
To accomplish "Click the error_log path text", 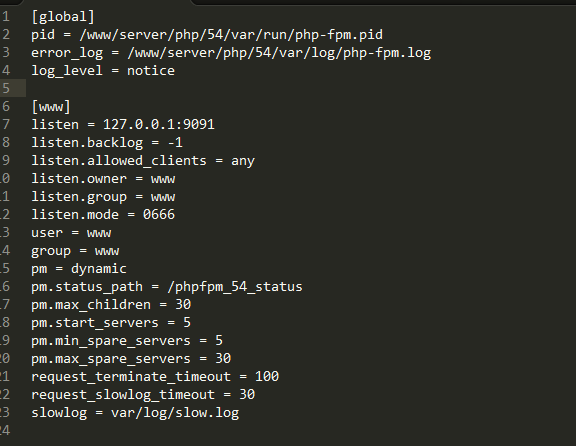I will [279, 53].
